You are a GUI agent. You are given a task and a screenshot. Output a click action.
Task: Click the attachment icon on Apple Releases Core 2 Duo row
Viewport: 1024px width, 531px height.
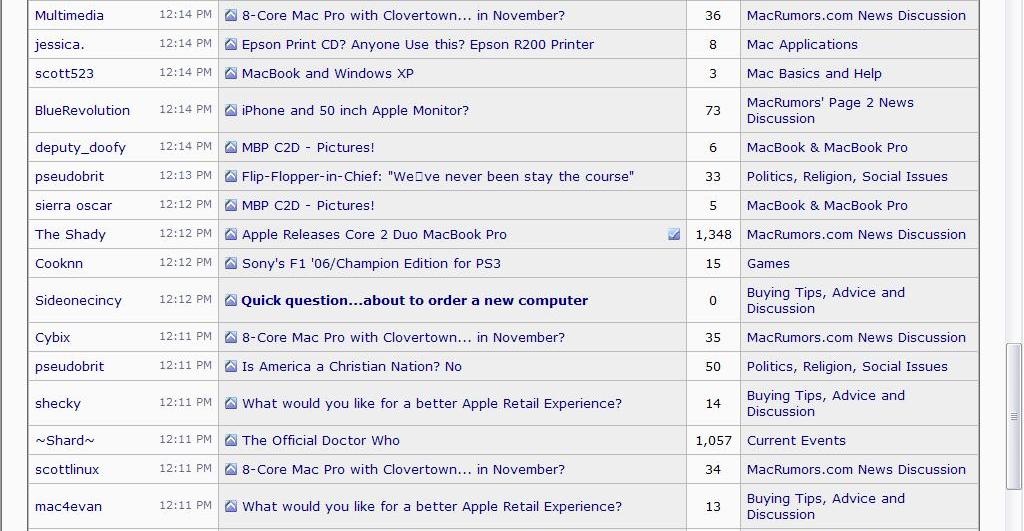click(x=674, y=234)
